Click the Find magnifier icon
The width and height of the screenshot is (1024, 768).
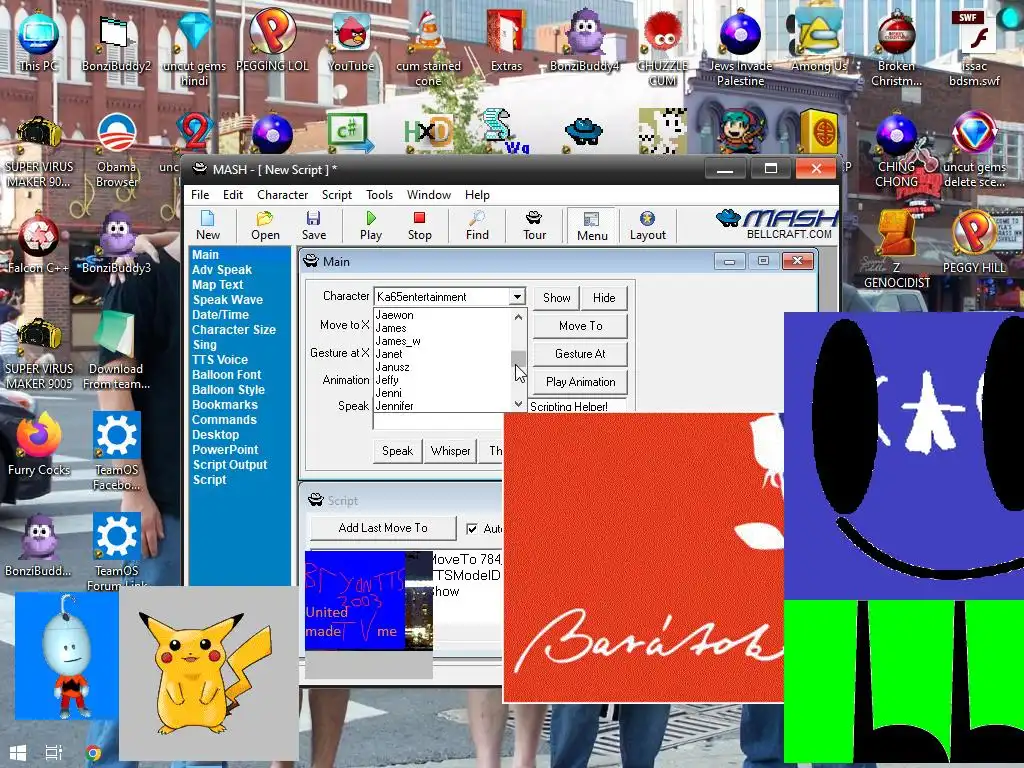tap(477, 225)
